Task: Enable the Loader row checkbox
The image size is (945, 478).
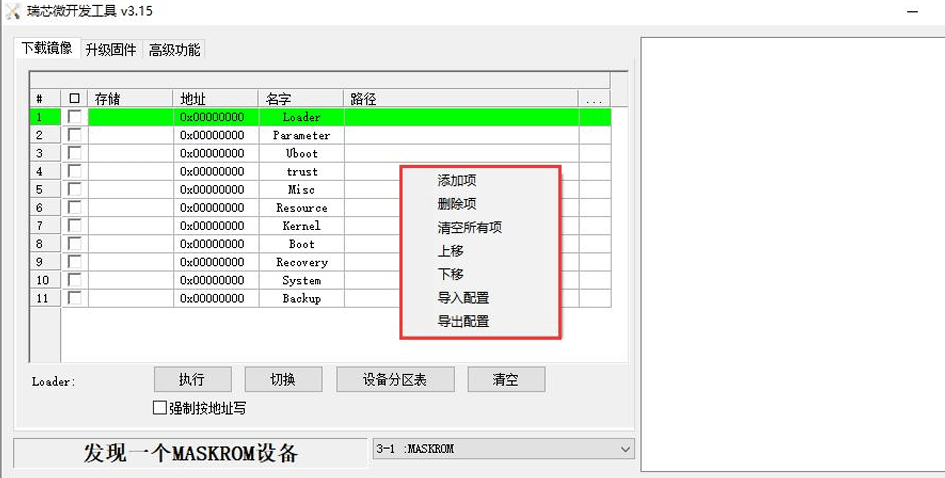Action: click(74, 117)
